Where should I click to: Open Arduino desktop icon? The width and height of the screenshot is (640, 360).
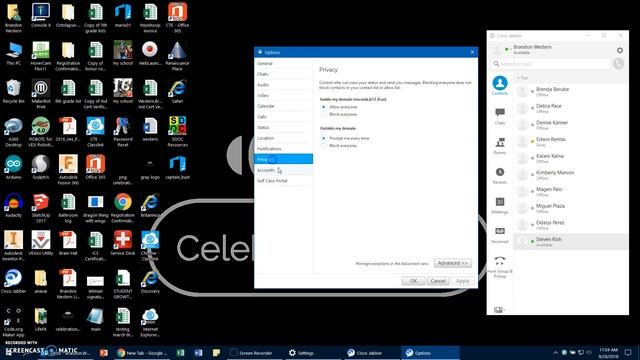13,167
